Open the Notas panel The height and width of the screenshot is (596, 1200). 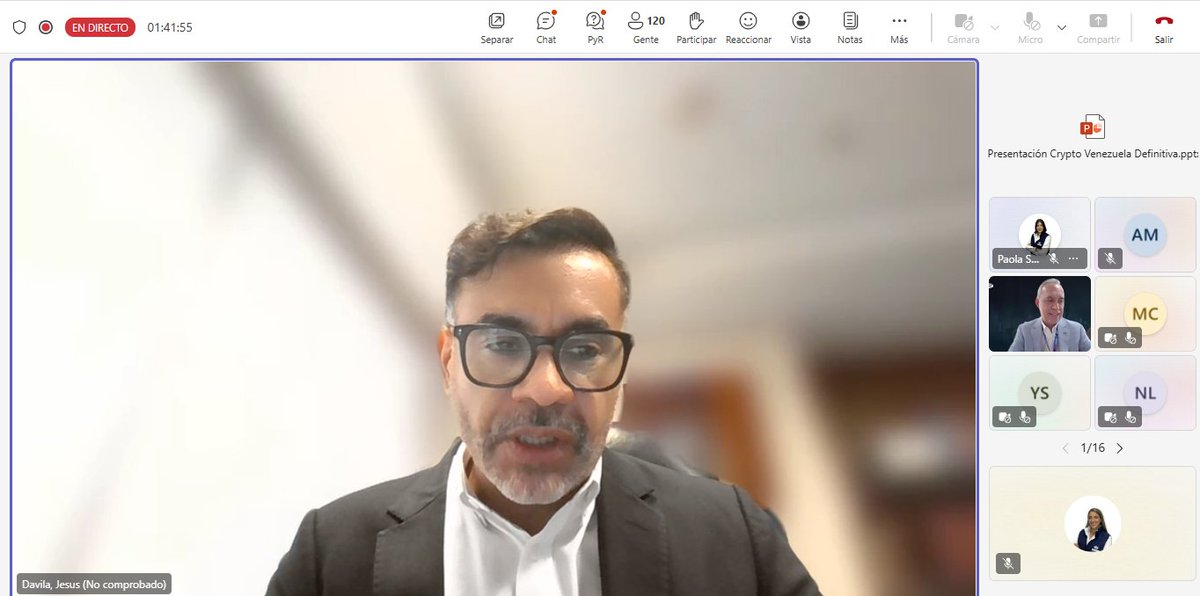pos(849,27)
